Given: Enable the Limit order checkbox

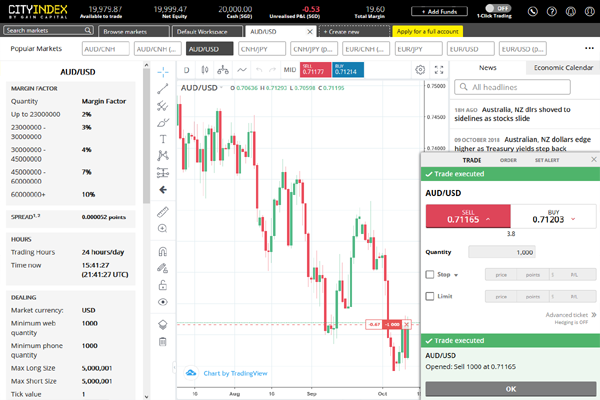Looking at the screenshot, I should pyautogui.click(x=430, y=296).
